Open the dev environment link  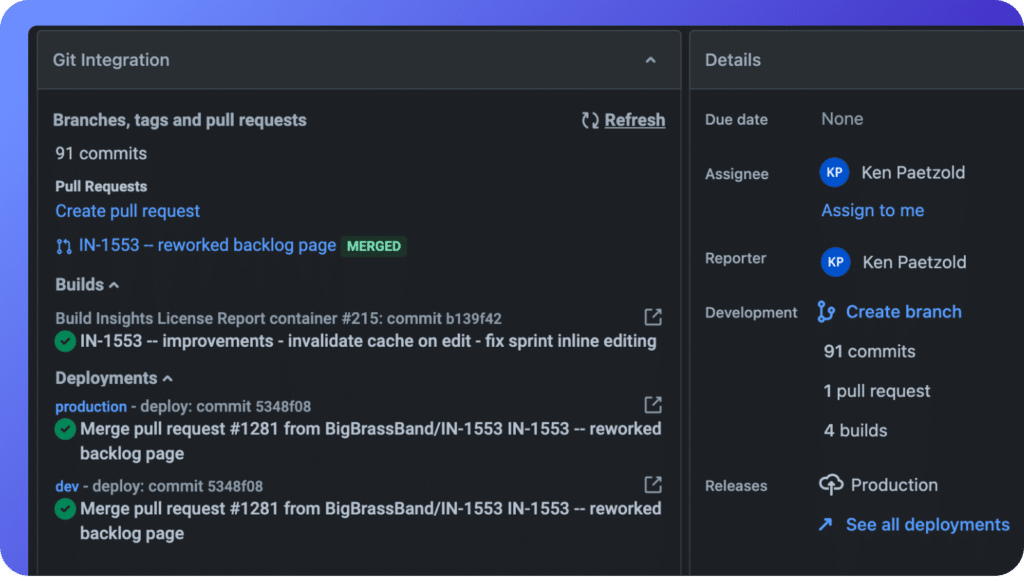(x=67, y=486)
